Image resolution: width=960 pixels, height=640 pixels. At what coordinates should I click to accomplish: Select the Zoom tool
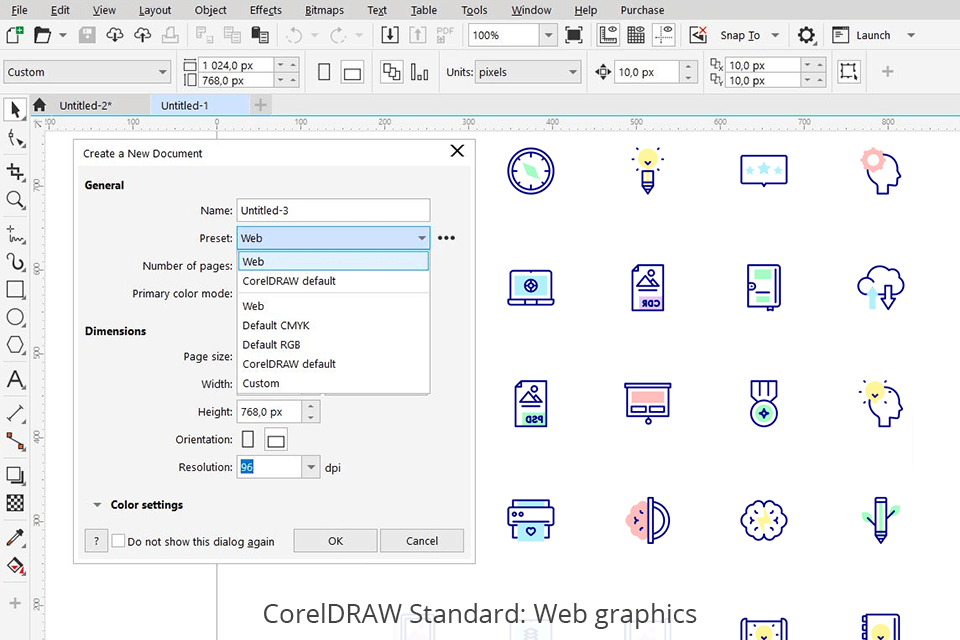coord(15,200)
